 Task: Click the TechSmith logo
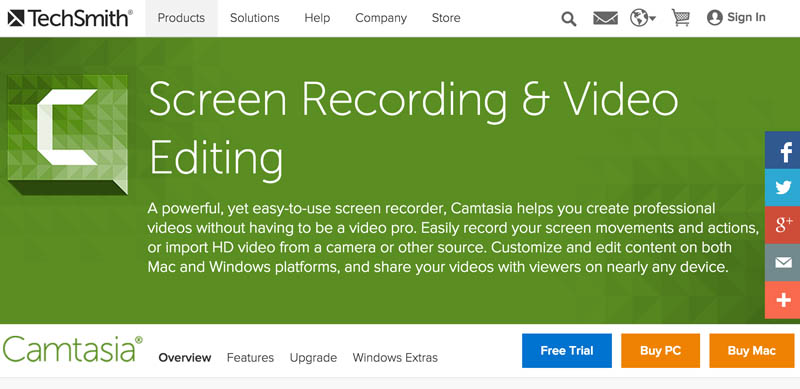click(x=70, y=18)
